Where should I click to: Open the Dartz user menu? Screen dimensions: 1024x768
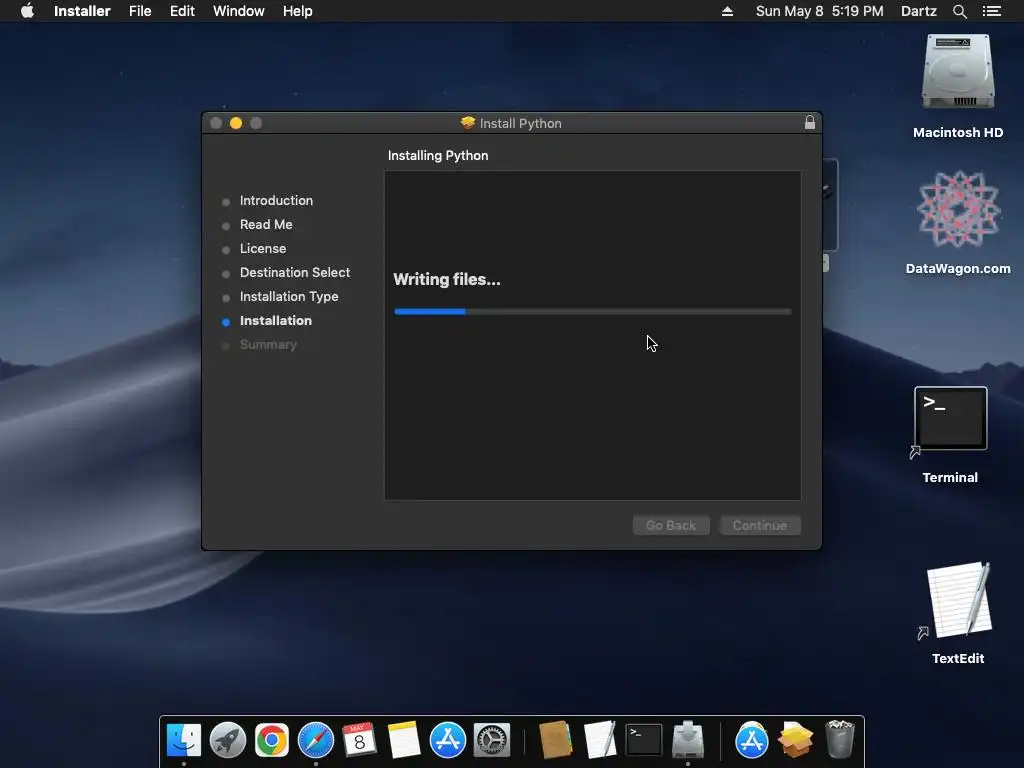(x=918, y=11)
